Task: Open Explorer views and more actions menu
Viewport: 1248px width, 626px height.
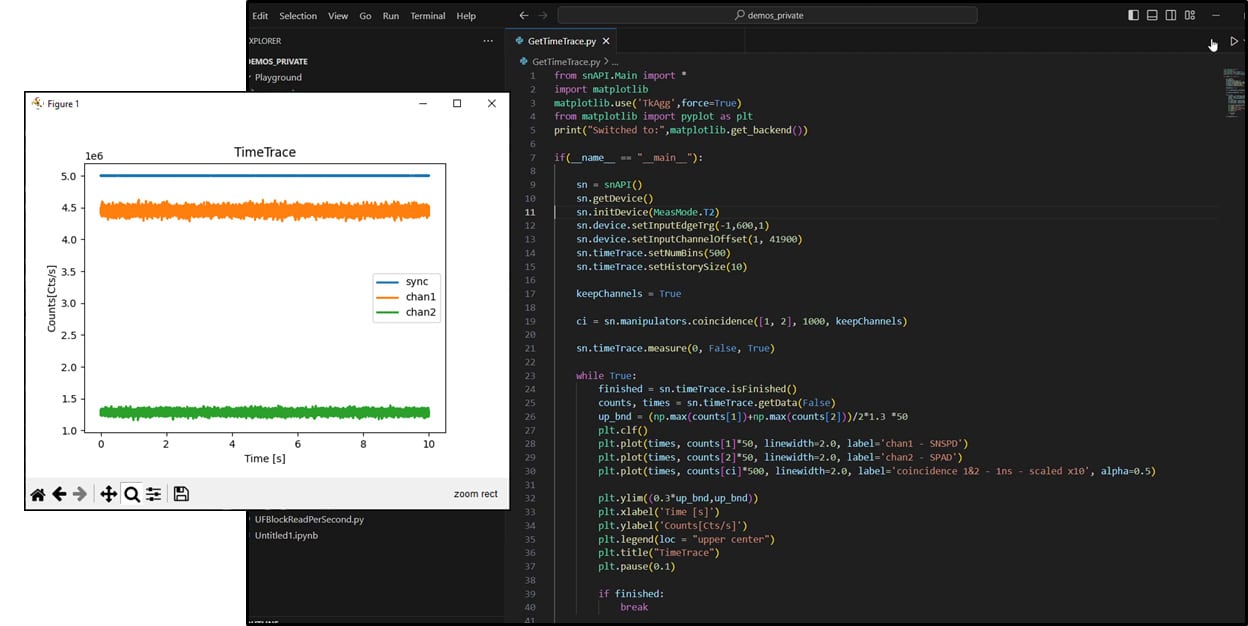Action: (x=488, y=41)
